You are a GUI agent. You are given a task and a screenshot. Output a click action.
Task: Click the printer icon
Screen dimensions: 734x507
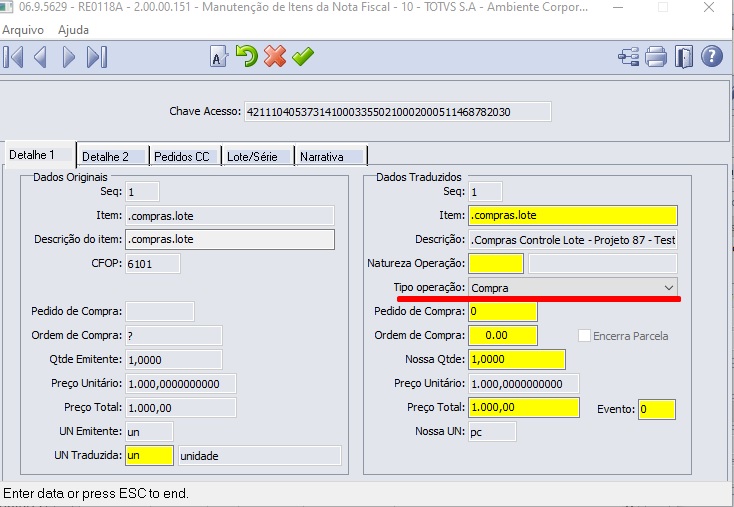pos(656,57)
